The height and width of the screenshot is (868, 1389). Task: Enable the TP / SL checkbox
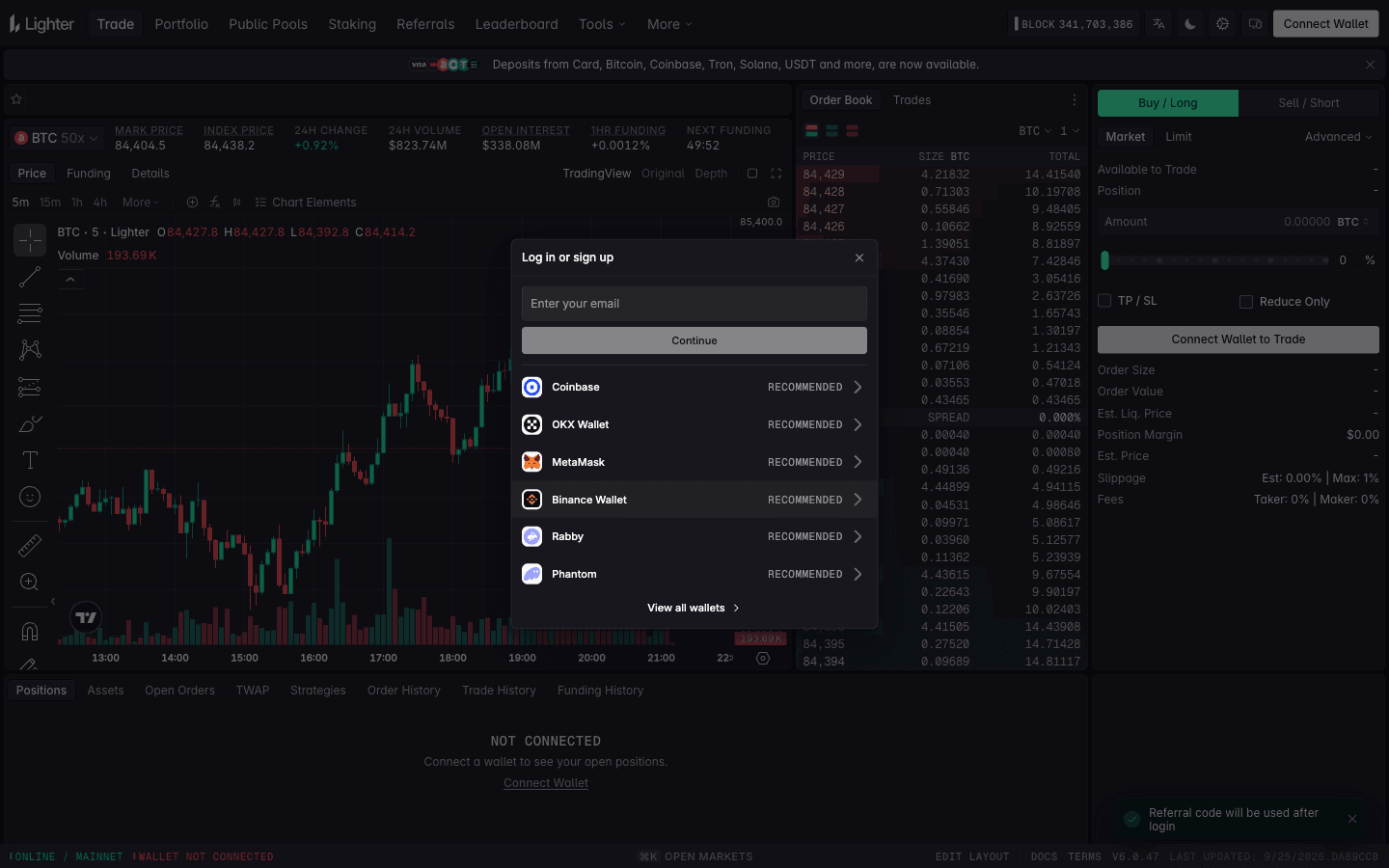1105,301
